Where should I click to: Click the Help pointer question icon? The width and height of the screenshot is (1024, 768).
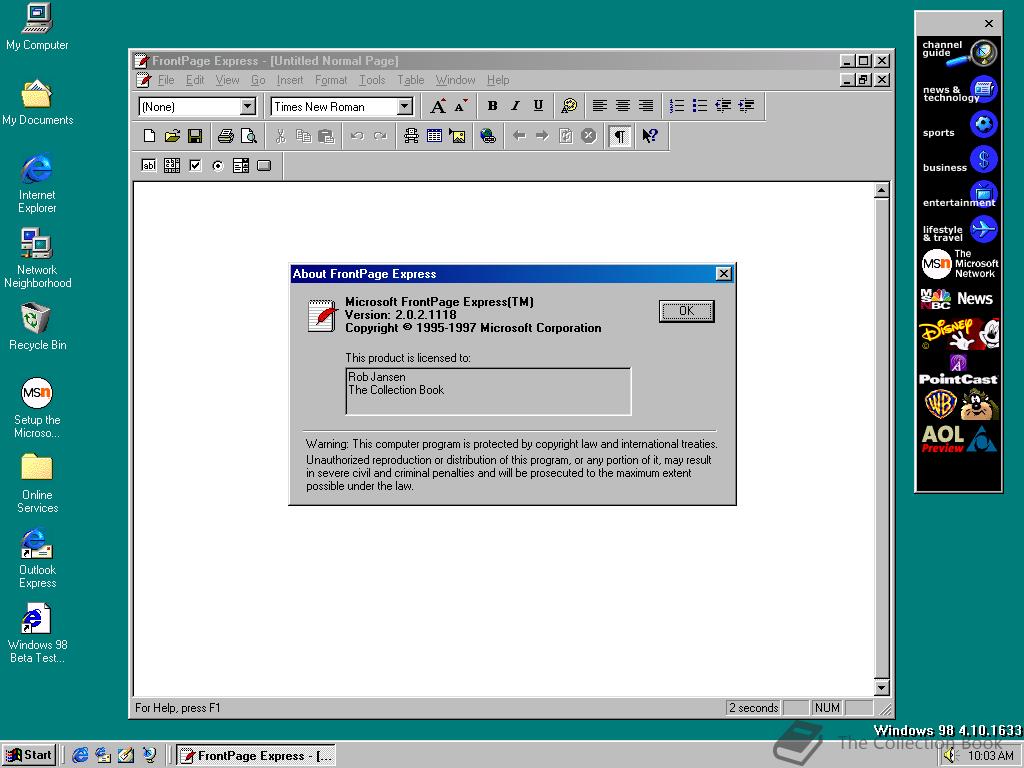[x=650, y=136]
